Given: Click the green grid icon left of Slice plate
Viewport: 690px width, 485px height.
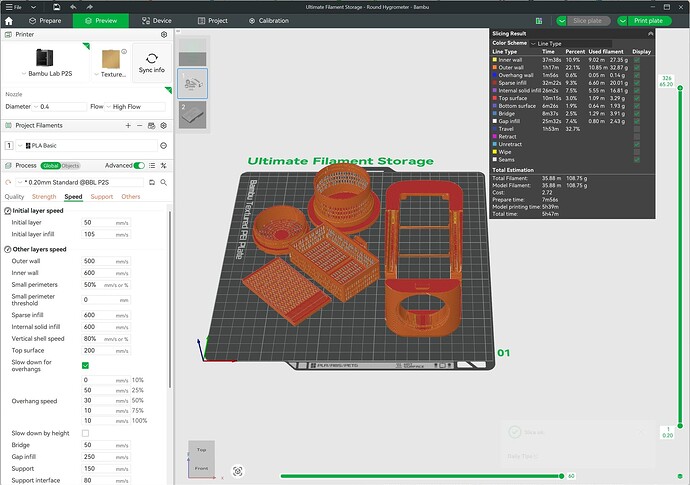Looking at the screenshot, I should click(539, 21).
